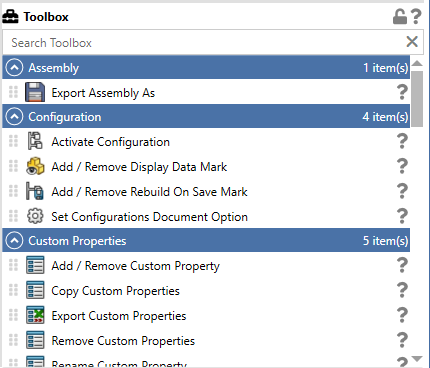
Task: Collapse the Assembly section
Action: (x=15, y=68)
